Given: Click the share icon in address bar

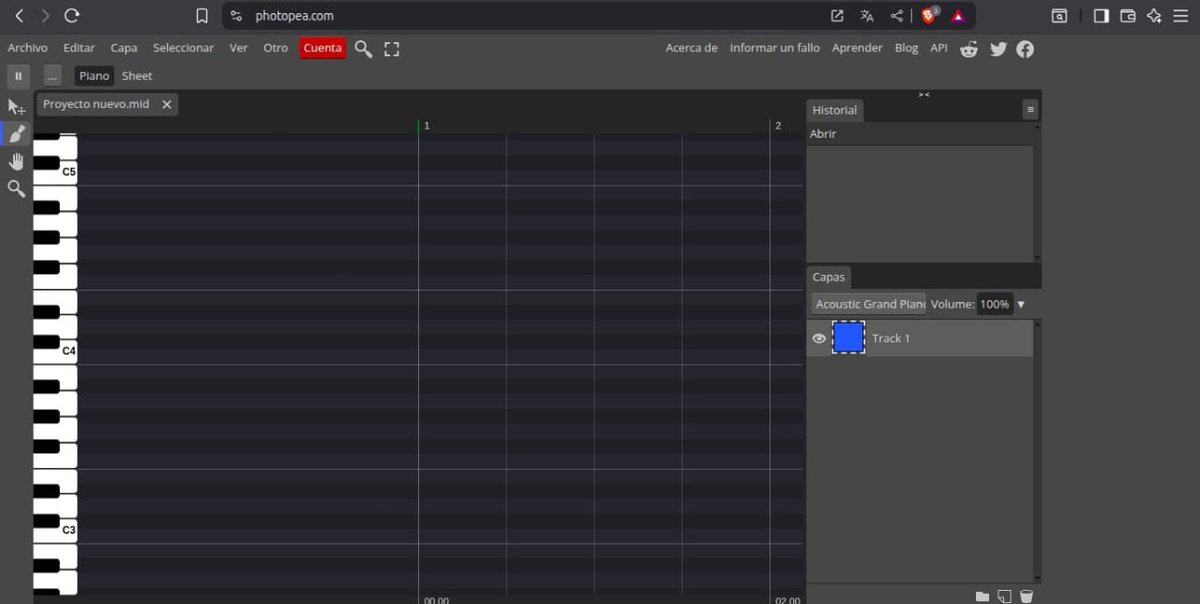Looking at the screenshot, I should pyautogui.click(x=897, y=16).
